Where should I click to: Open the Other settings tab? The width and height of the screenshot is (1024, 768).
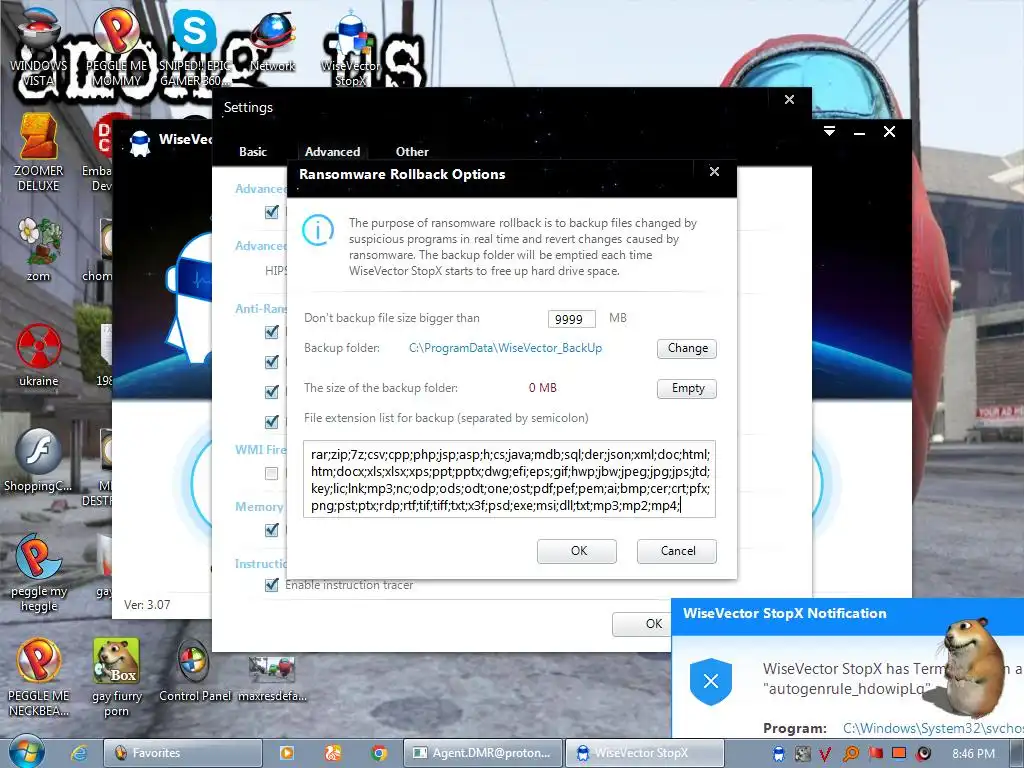click(412, 152)
